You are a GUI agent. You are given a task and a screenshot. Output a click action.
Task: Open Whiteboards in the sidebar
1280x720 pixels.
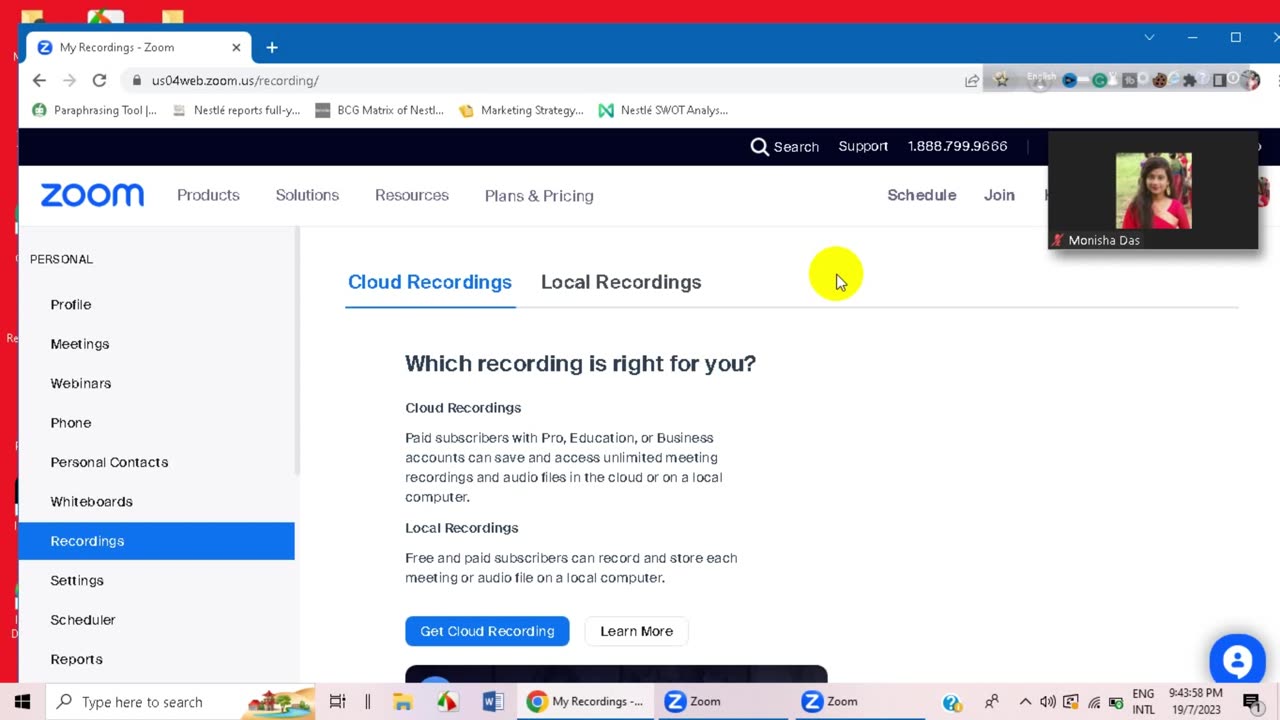(91, 502)
